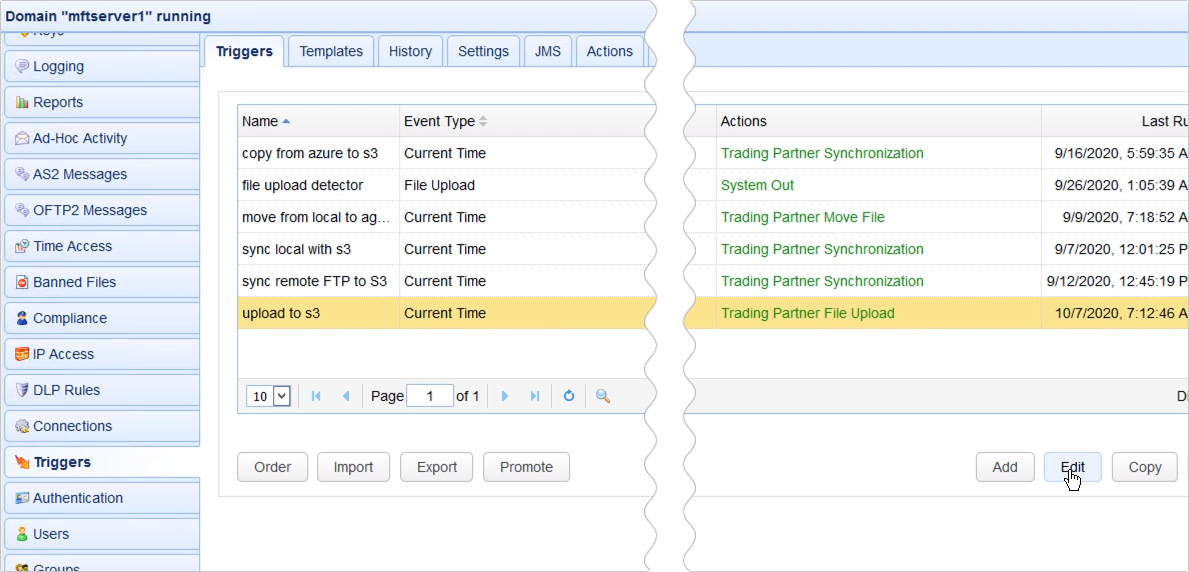
Task: Switch to the Templates tab
Action: pyautogui.click(x=331, y=51)
